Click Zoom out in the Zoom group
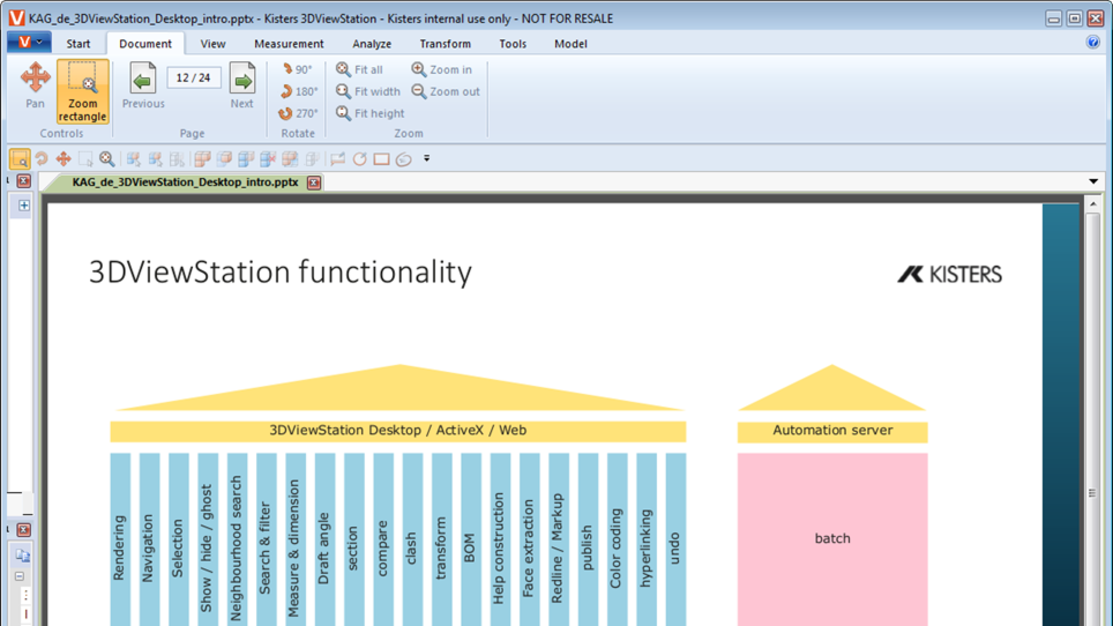1113x626 pixels. pos(446,91)
